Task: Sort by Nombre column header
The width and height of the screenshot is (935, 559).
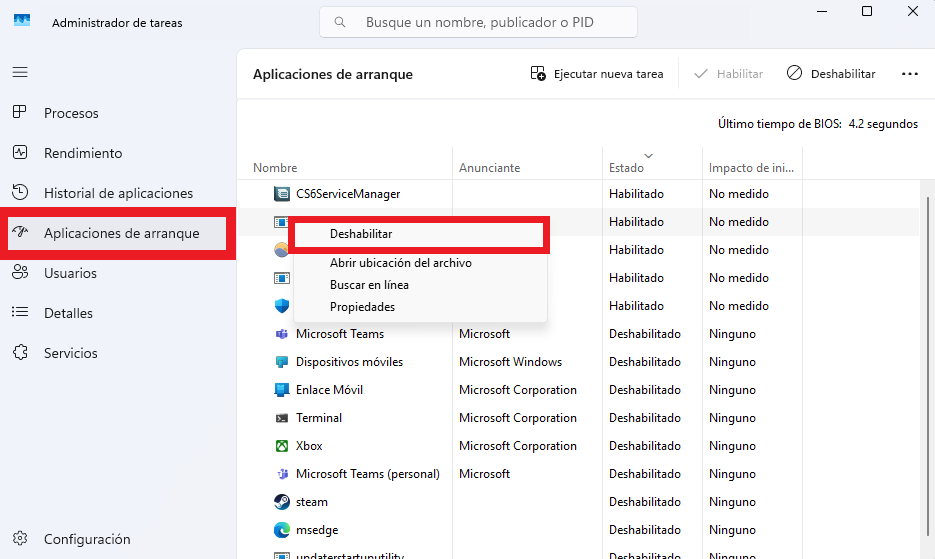Action: 275,168
